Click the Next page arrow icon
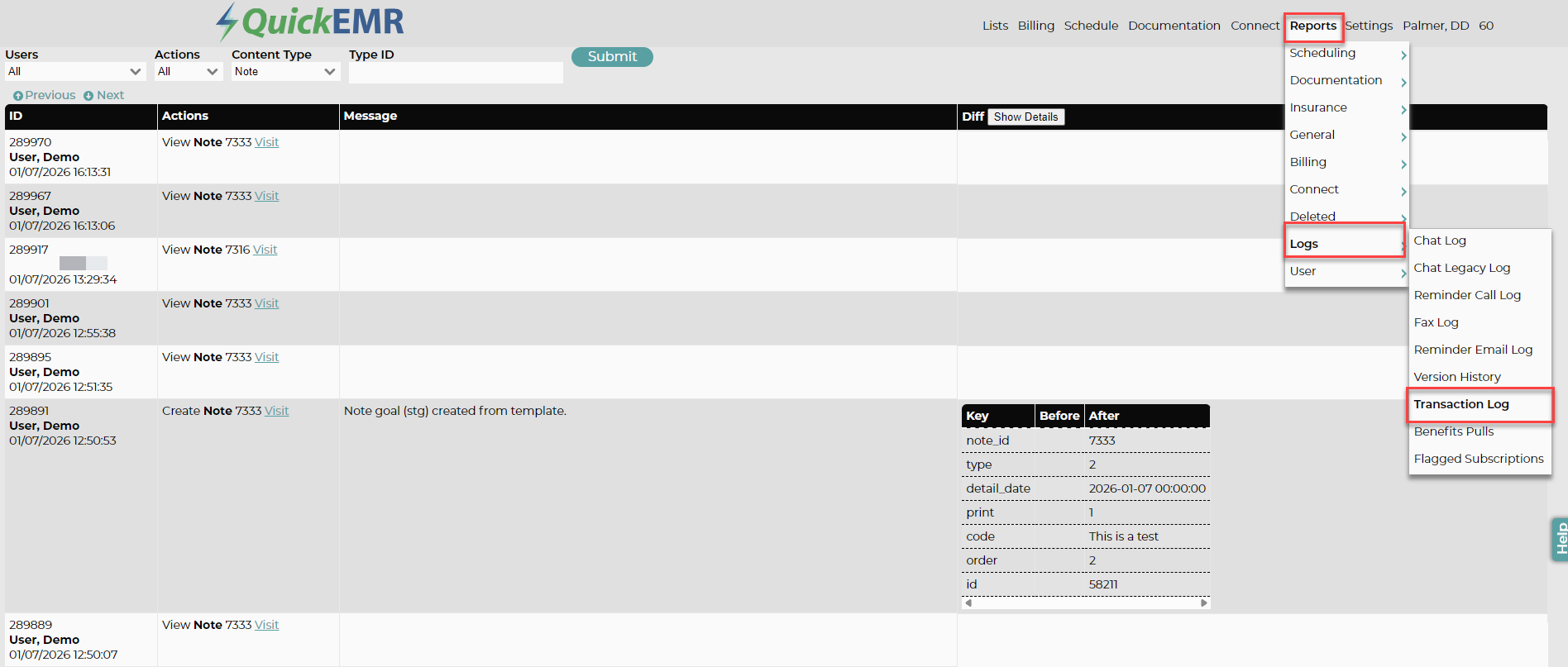Viewport: 1568px width, 667px height. point(88,96)
